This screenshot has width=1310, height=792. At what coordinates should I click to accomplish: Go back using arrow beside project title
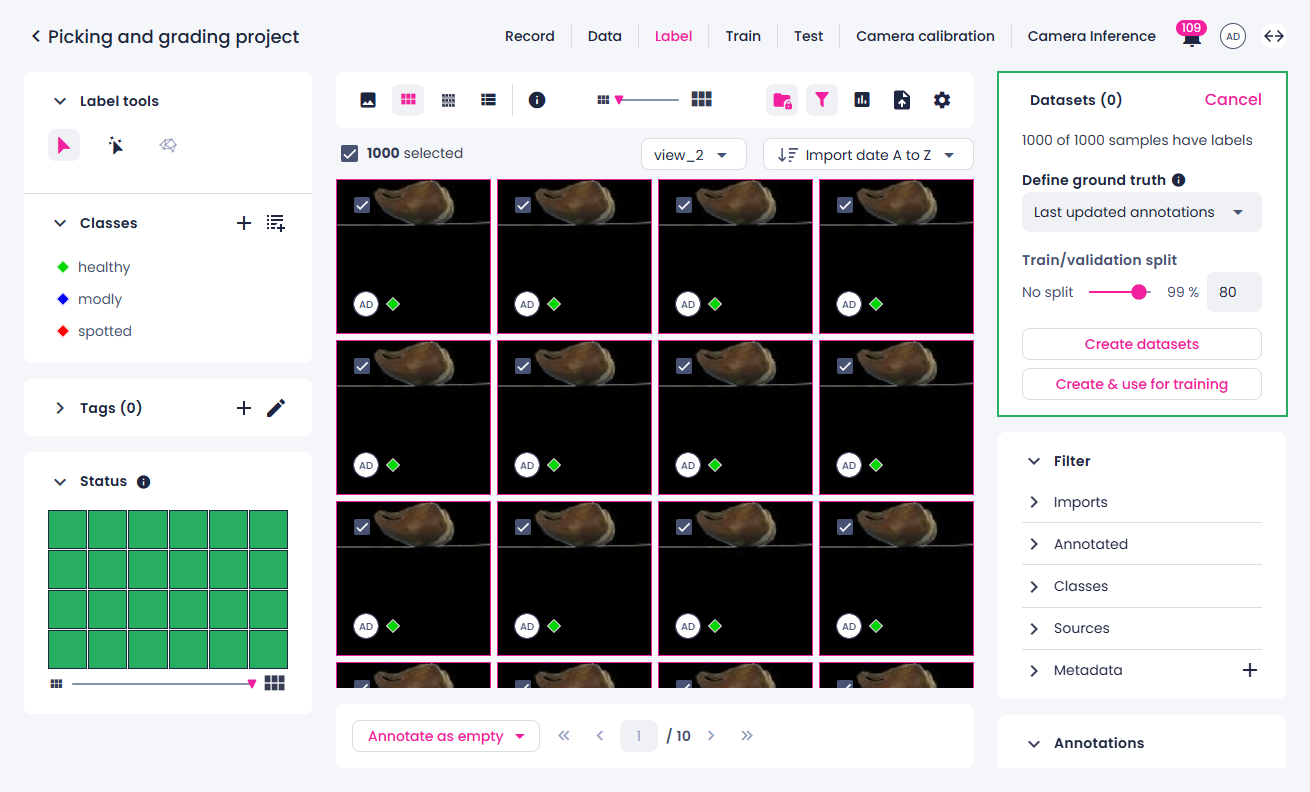click(36, 37)
